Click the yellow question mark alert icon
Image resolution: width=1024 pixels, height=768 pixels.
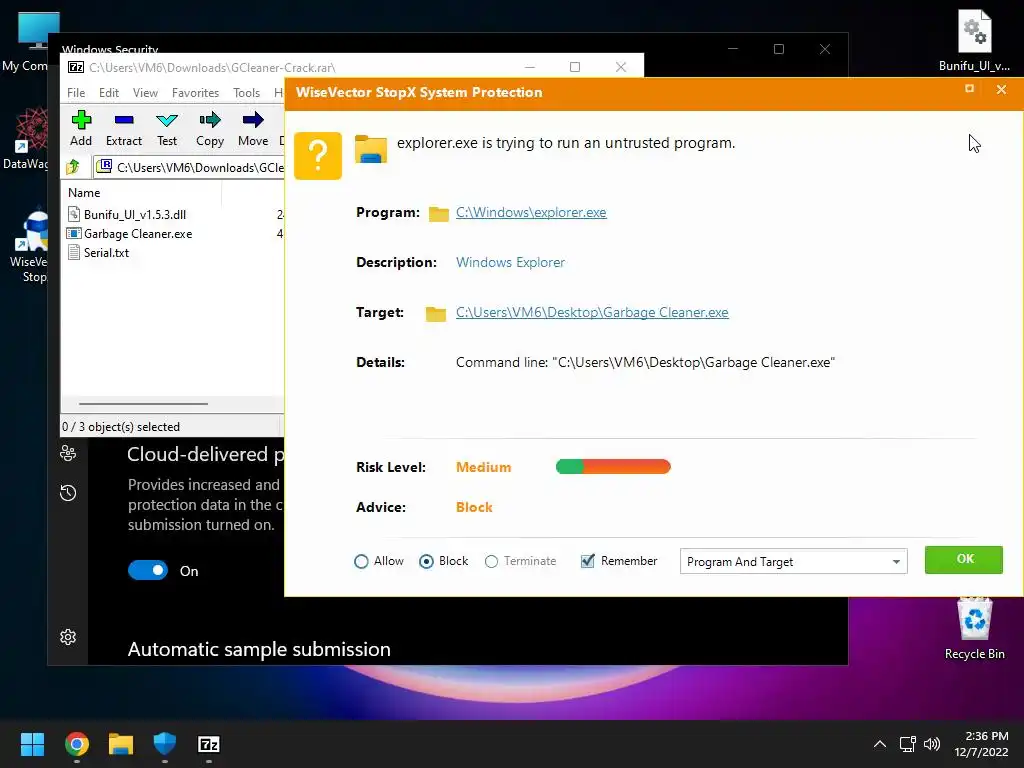coord(318,155)
